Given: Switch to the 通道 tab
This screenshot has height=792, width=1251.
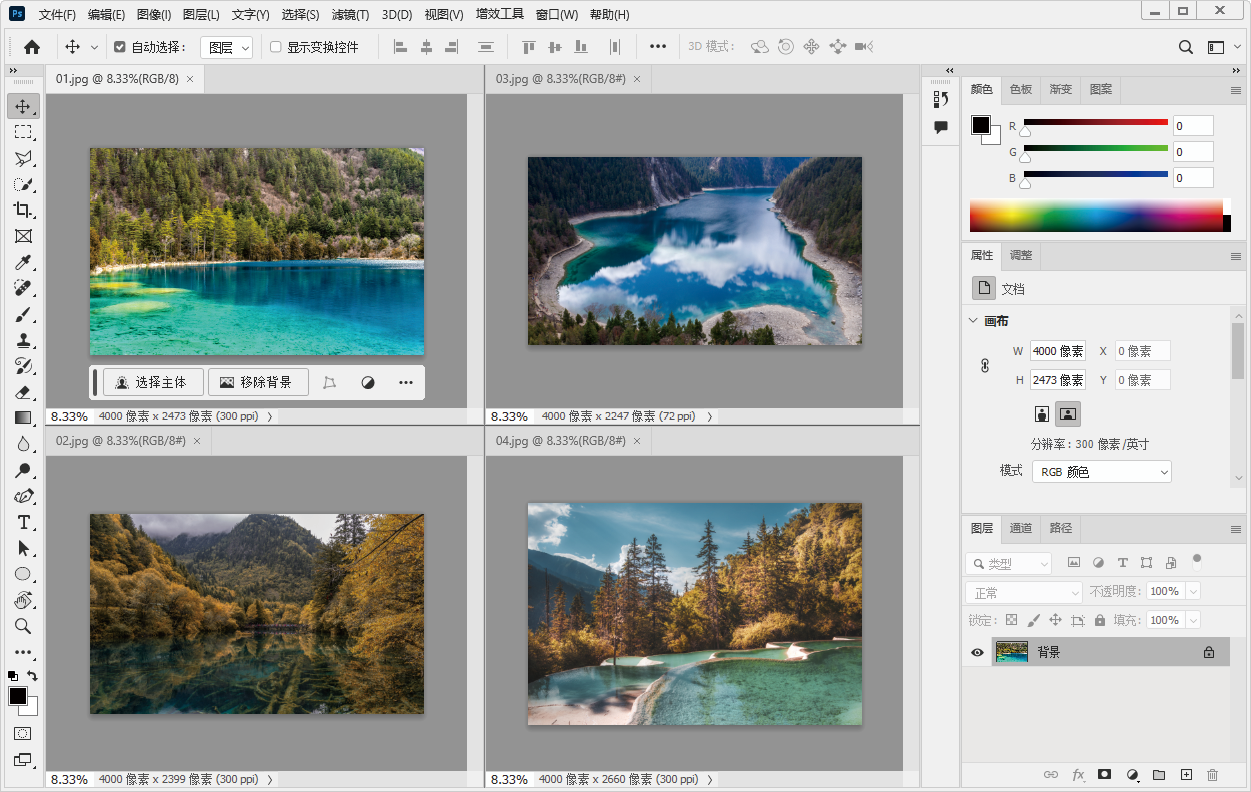Looking at the screenshot, I should [1020, 528].
